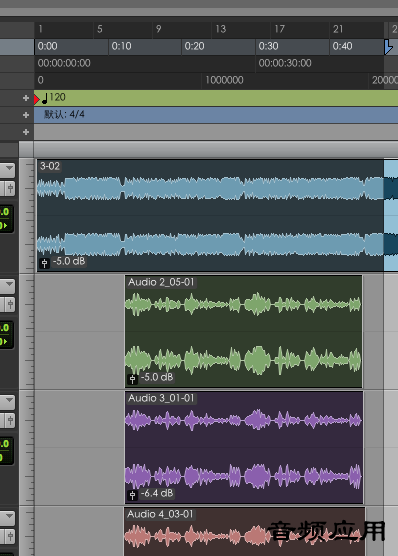The image size is (398, 556).
Task: Click the small fader icon on the 3-02 track
Action: point(10,188)
